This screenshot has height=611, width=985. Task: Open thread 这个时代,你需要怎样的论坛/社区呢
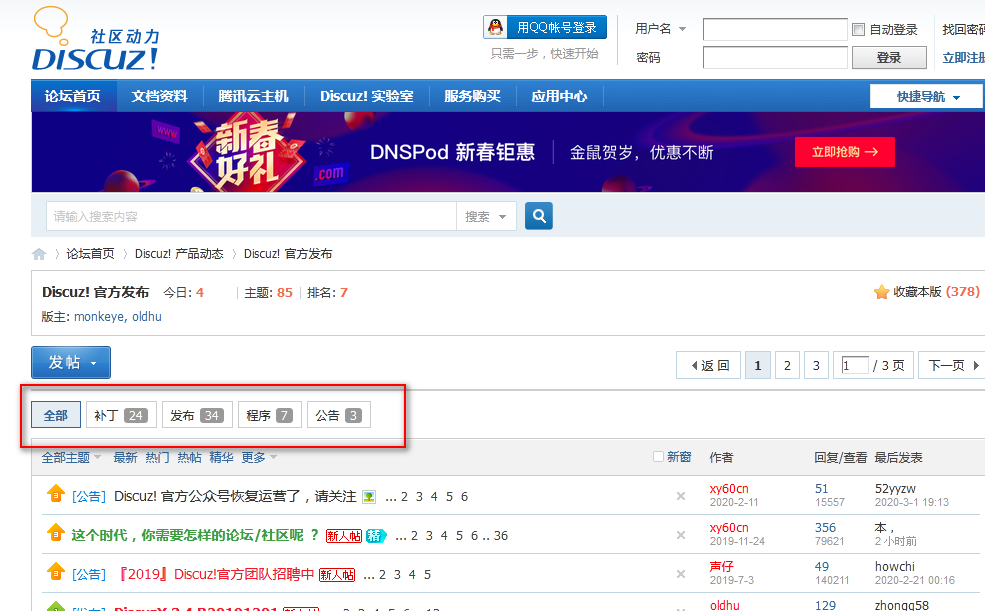[195, 536]
